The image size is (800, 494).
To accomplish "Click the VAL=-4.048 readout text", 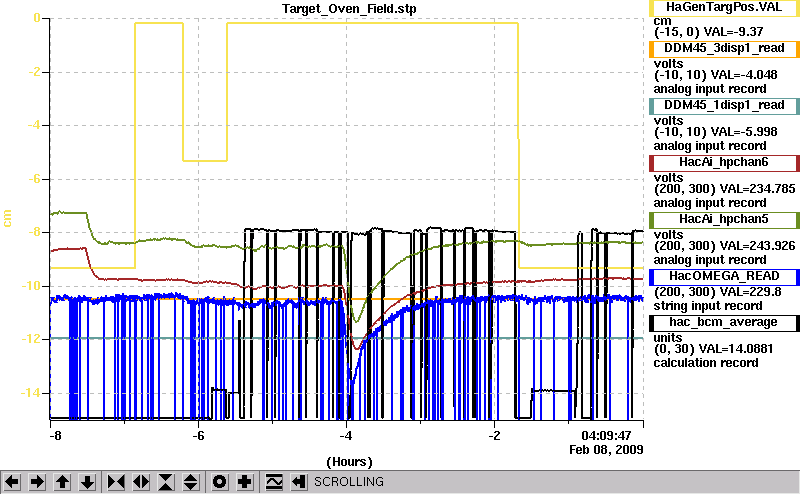I will click(x=744, y=75).
